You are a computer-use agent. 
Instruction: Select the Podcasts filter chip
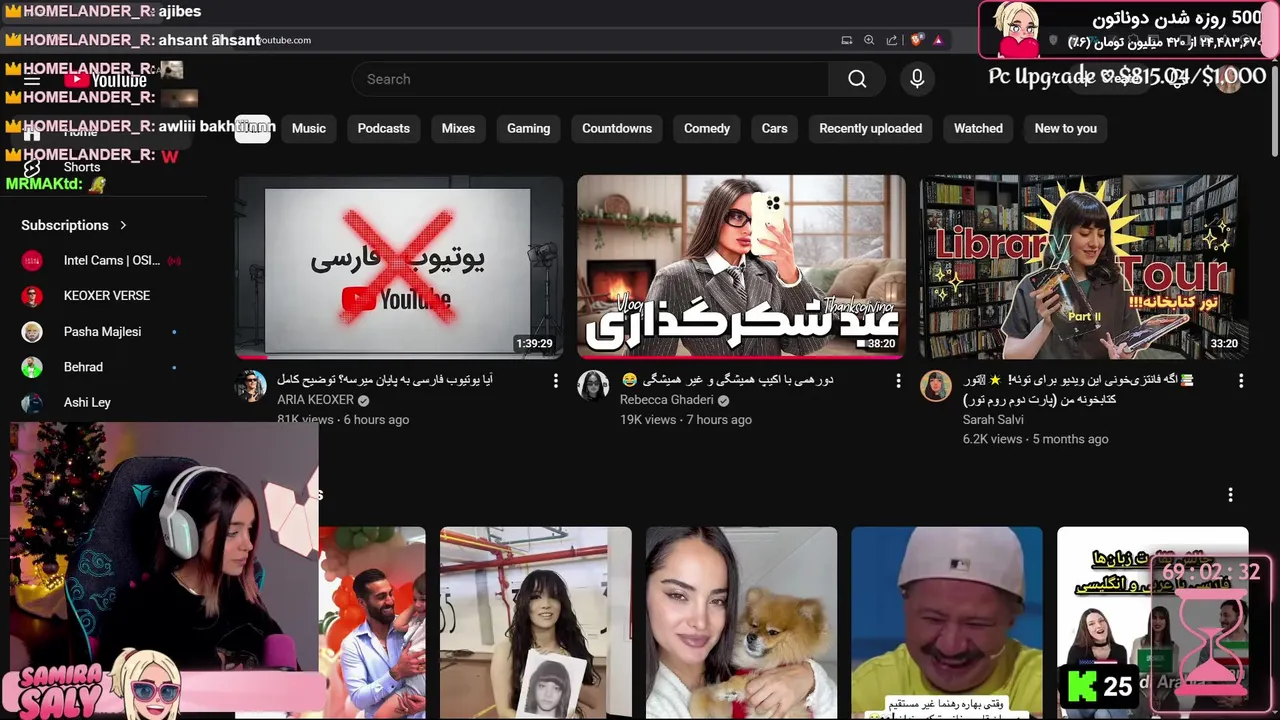click(x=384, y=128)
